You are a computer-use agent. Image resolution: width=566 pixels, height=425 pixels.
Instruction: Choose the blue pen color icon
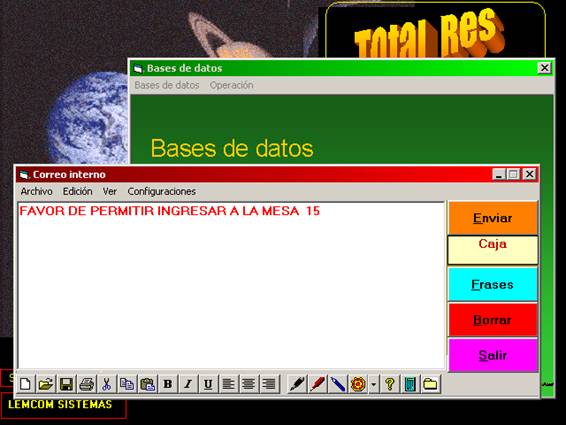(338, 384)
